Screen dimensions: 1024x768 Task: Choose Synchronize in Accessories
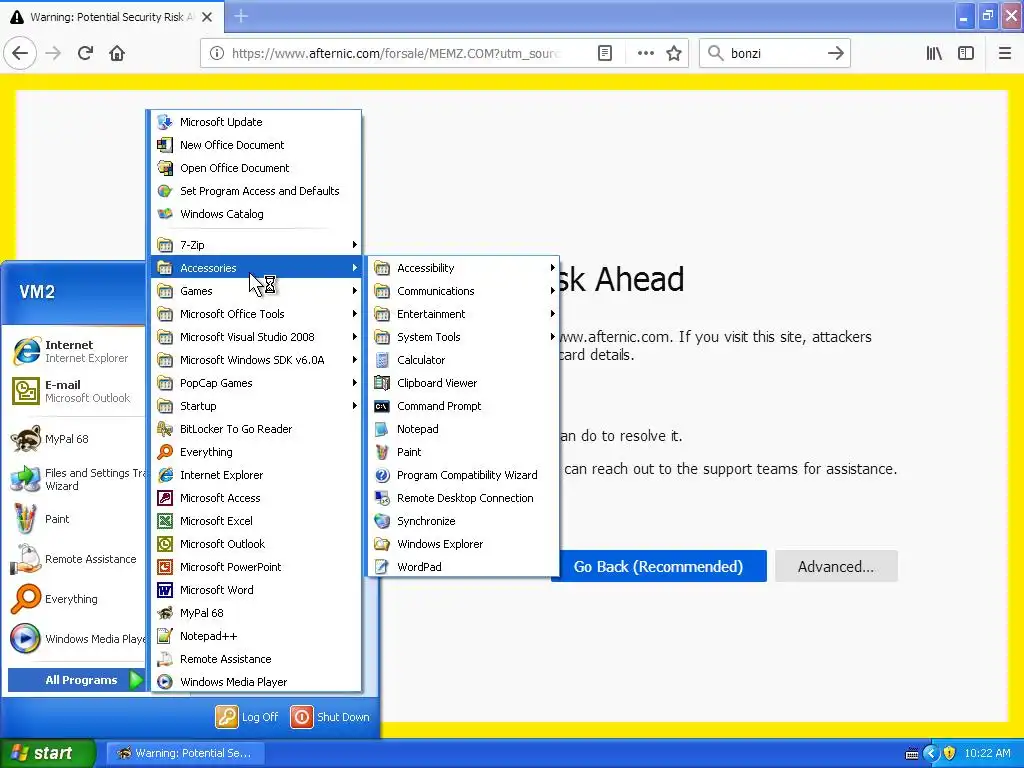(x=463, y=521)
